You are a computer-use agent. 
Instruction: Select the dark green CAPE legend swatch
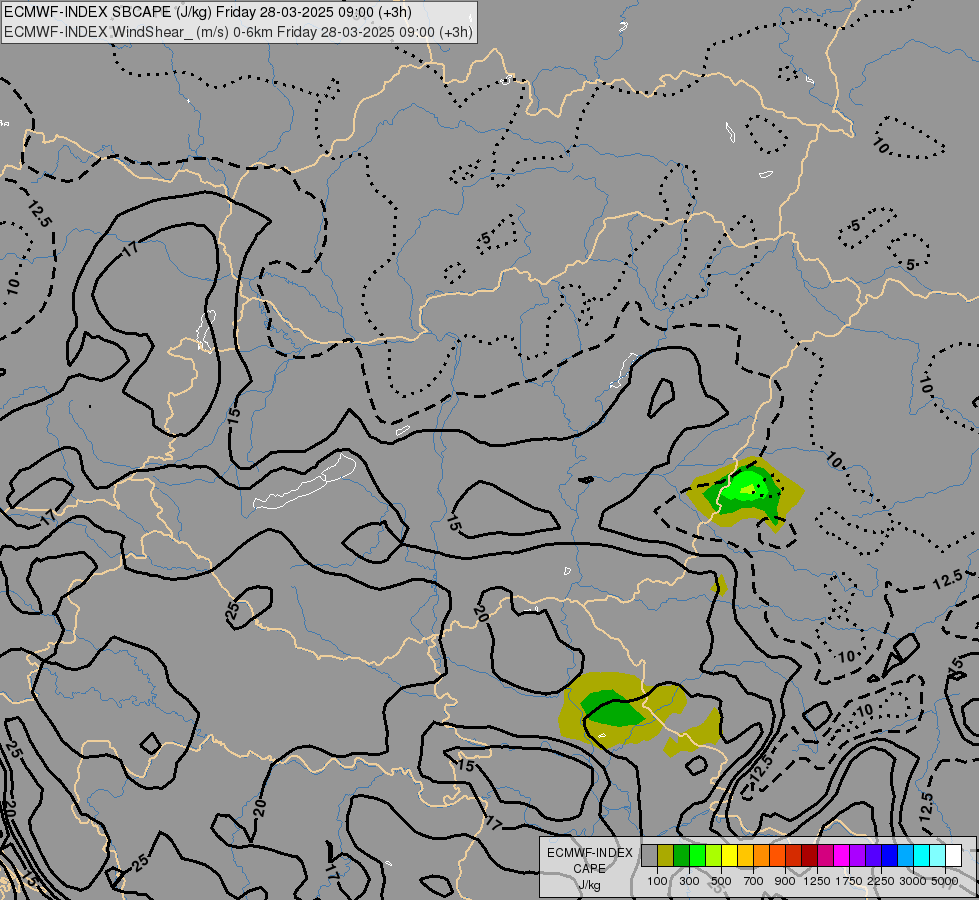[x=681, y=856]
